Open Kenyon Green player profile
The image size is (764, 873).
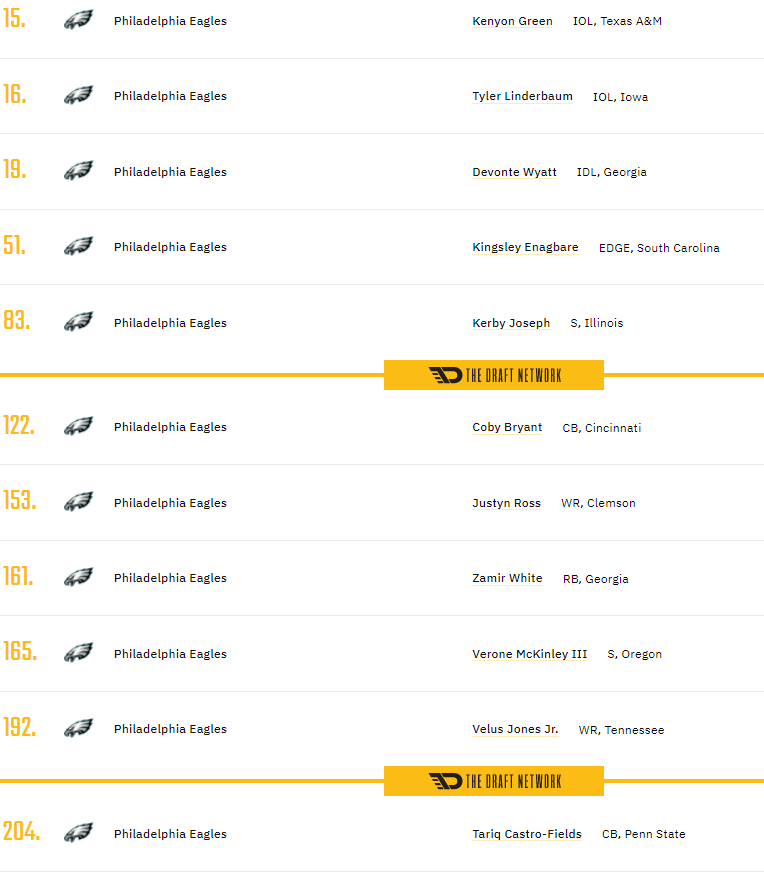[x=512, y=21]
